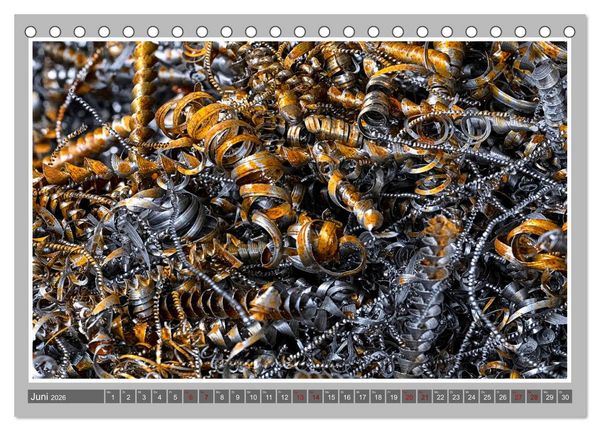This screenshot has height=431, width=600.
Task: Select day 29 in the calendar strip
Action: 549,397
